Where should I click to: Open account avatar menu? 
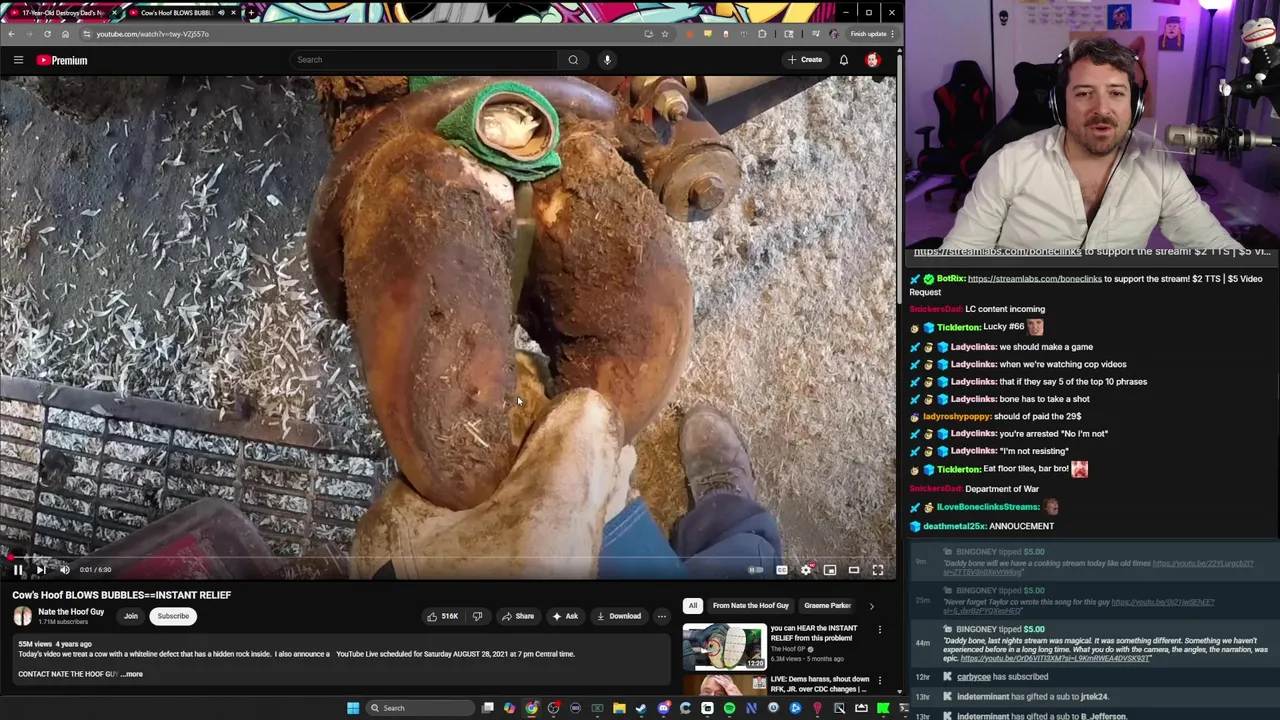(x=873, y=60)
